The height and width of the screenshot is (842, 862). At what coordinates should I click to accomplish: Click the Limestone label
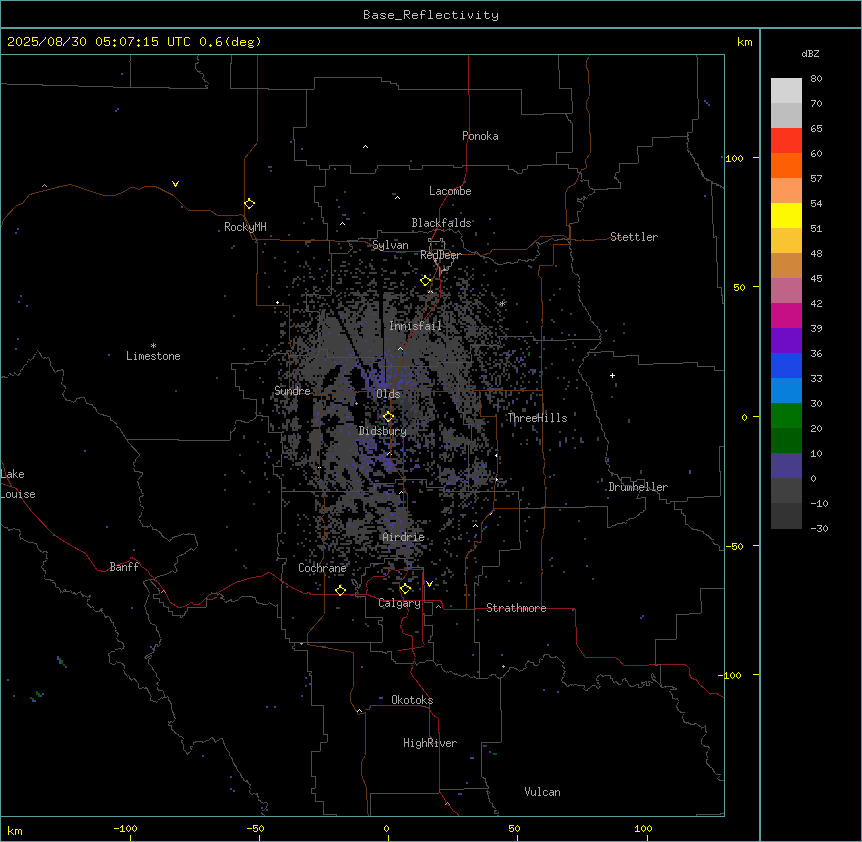pyautogui.click(x=153, y=356)
